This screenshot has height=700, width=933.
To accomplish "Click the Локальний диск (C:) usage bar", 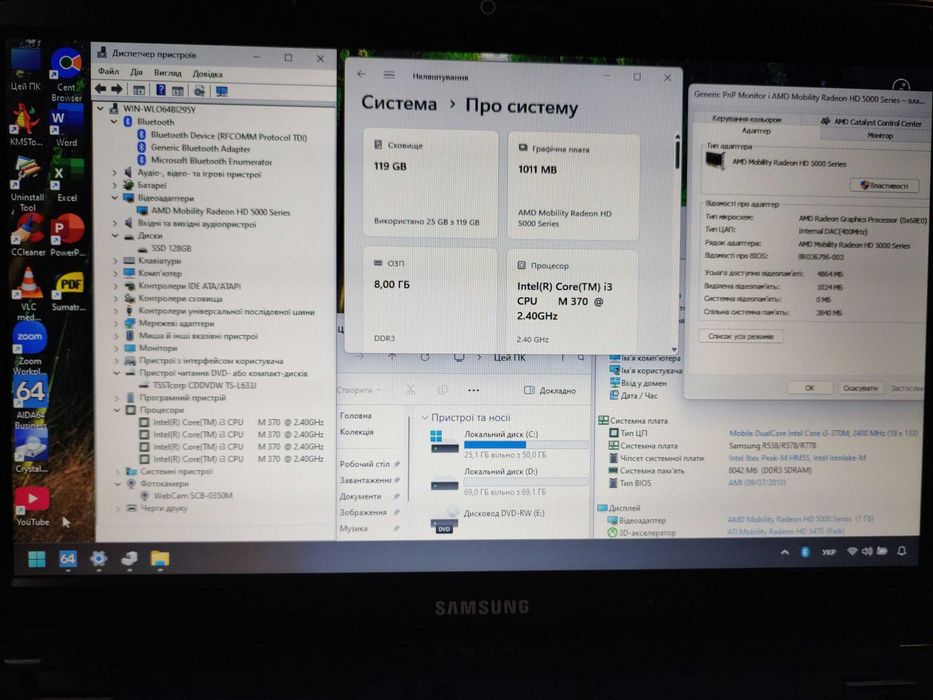I will point(525,444).
